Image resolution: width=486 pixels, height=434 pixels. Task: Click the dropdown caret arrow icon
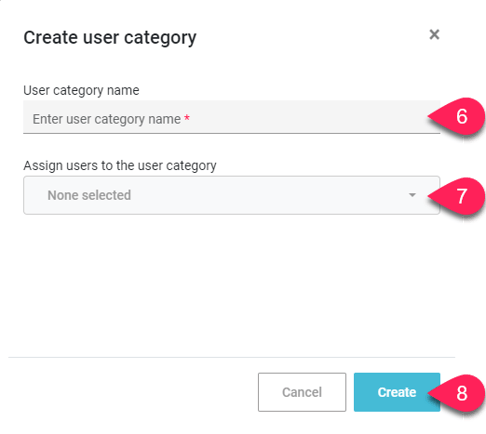tap(412, 195)
